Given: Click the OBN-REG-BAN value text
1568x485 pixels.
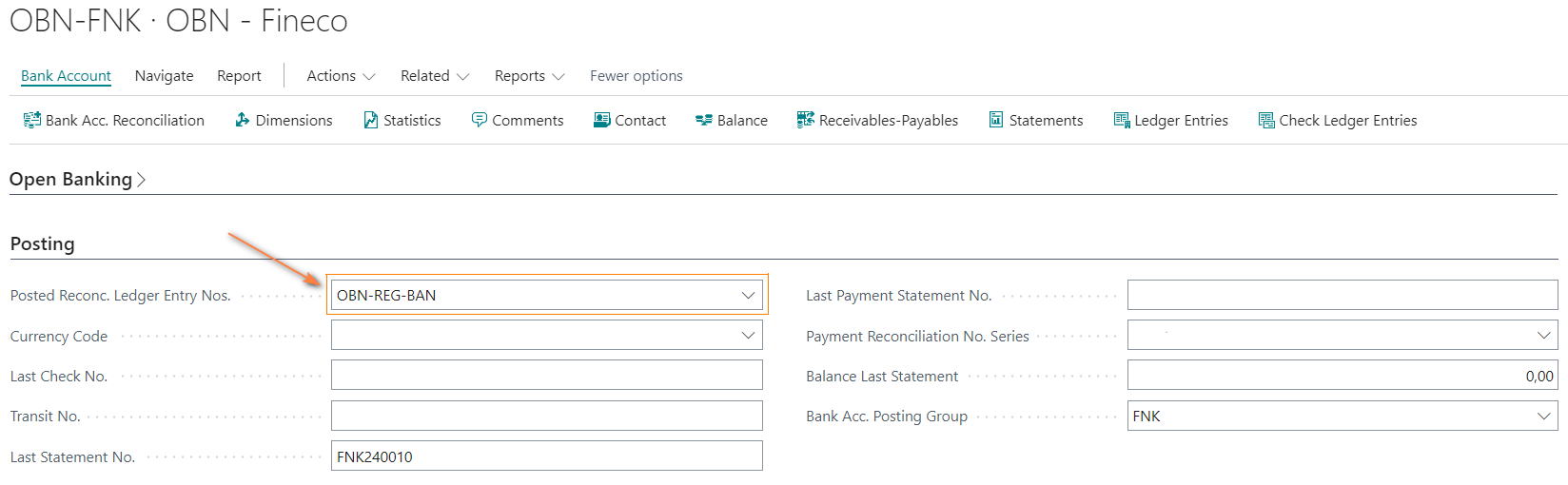Looking at the screenshot, I should pyautogui.click(x=386, y=296).
